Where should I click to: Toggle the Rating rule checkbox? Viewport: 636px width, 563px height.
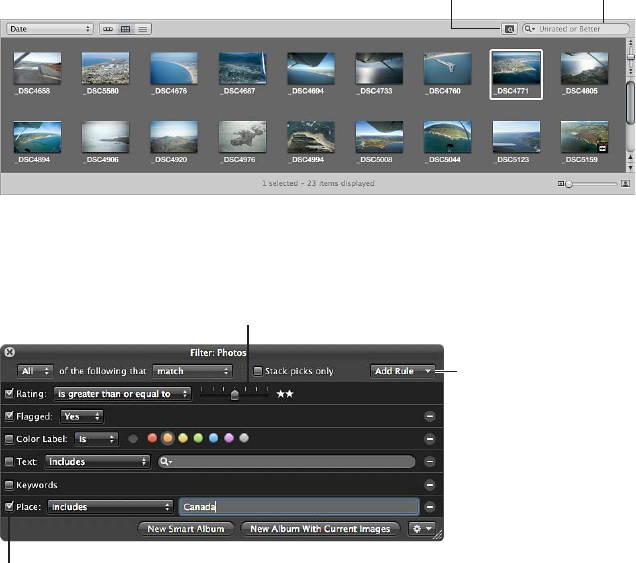tap(9, 393)
